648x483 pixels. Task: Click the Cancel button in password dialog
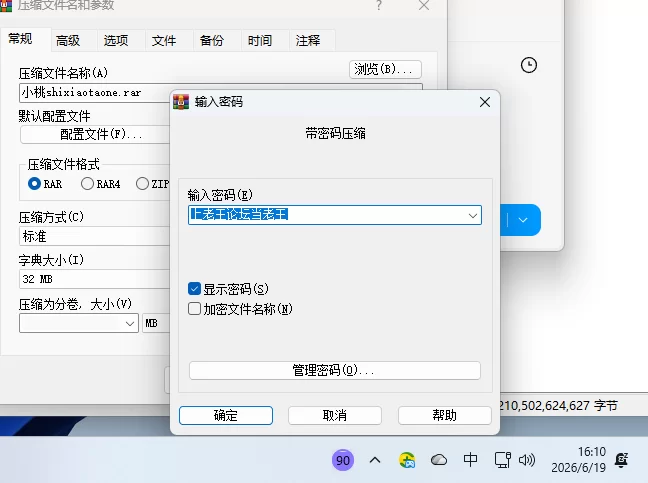pyautogui.click(x=335, y=415)
